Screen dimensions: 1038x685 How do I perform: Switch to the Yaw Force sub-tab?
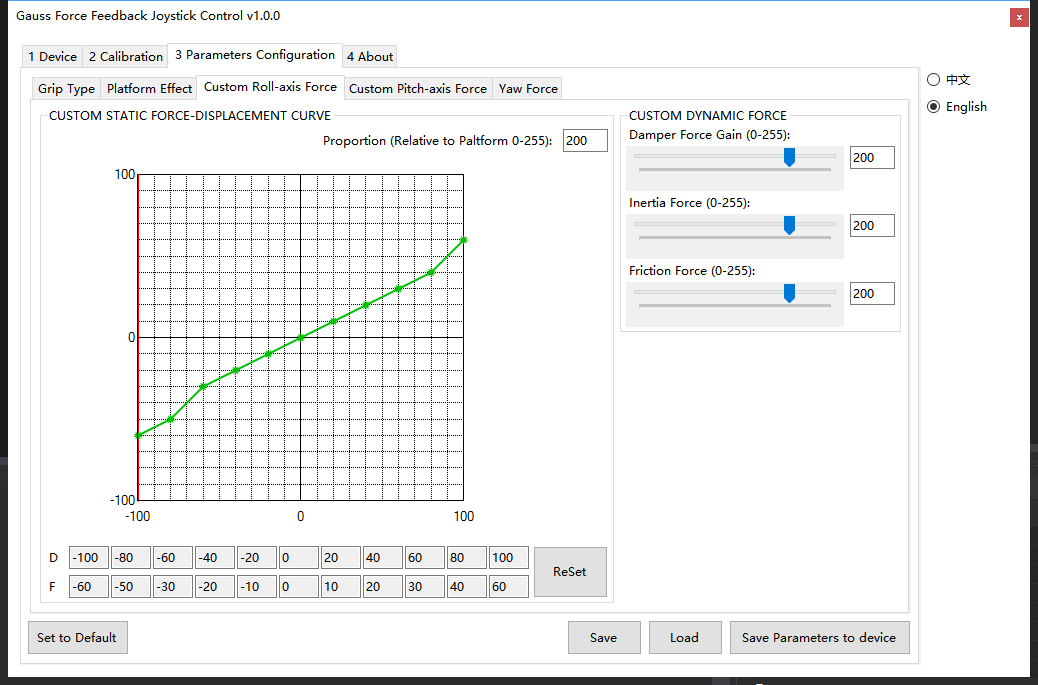coord(528,89)
